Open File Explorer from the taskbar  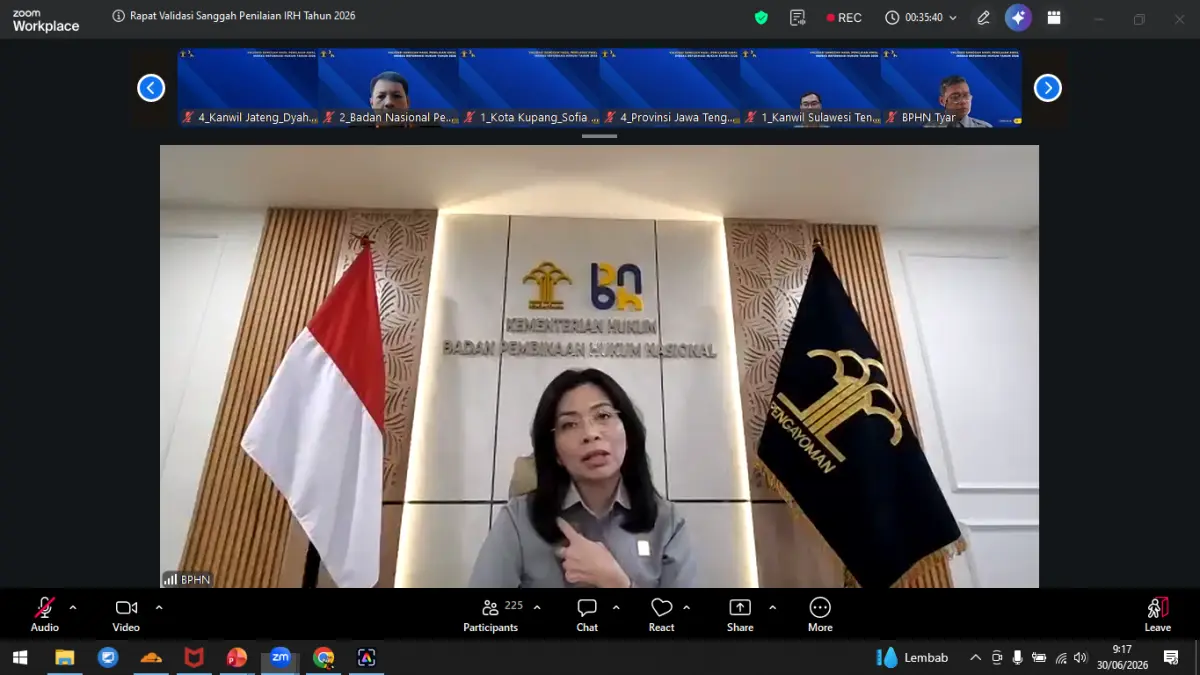click(64, 657)
